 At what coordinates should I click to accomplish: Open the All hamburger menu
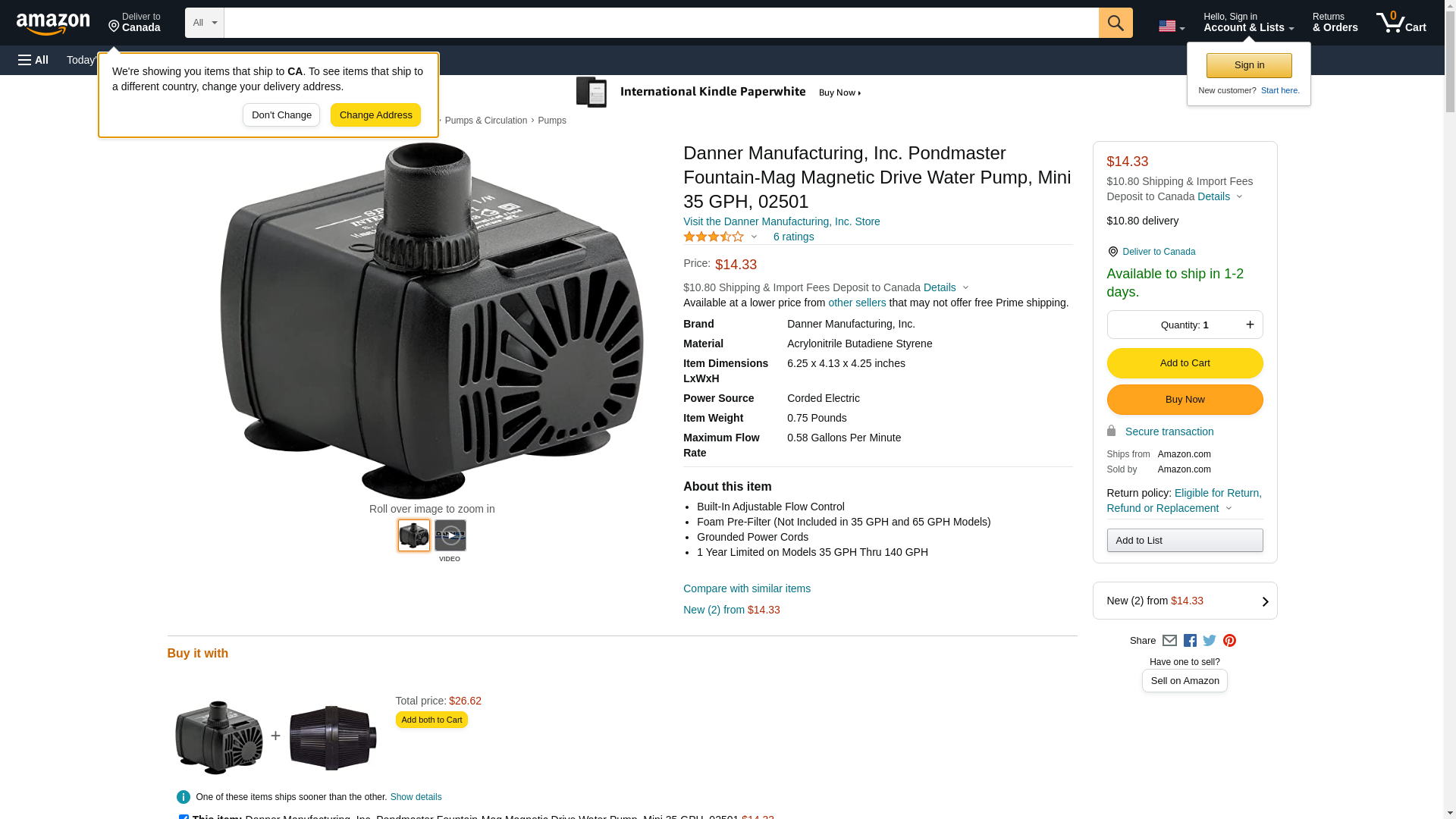click(x=33, y=60)
